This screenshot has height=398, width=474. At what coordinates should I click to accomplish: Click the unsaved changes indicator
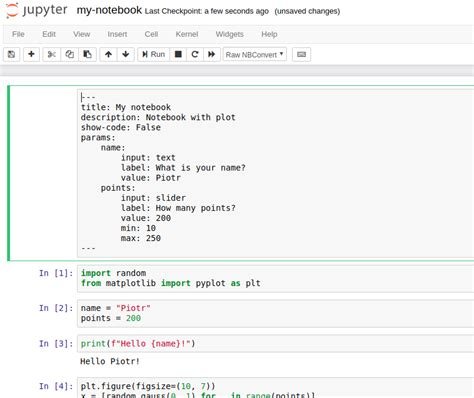[307, 11]
